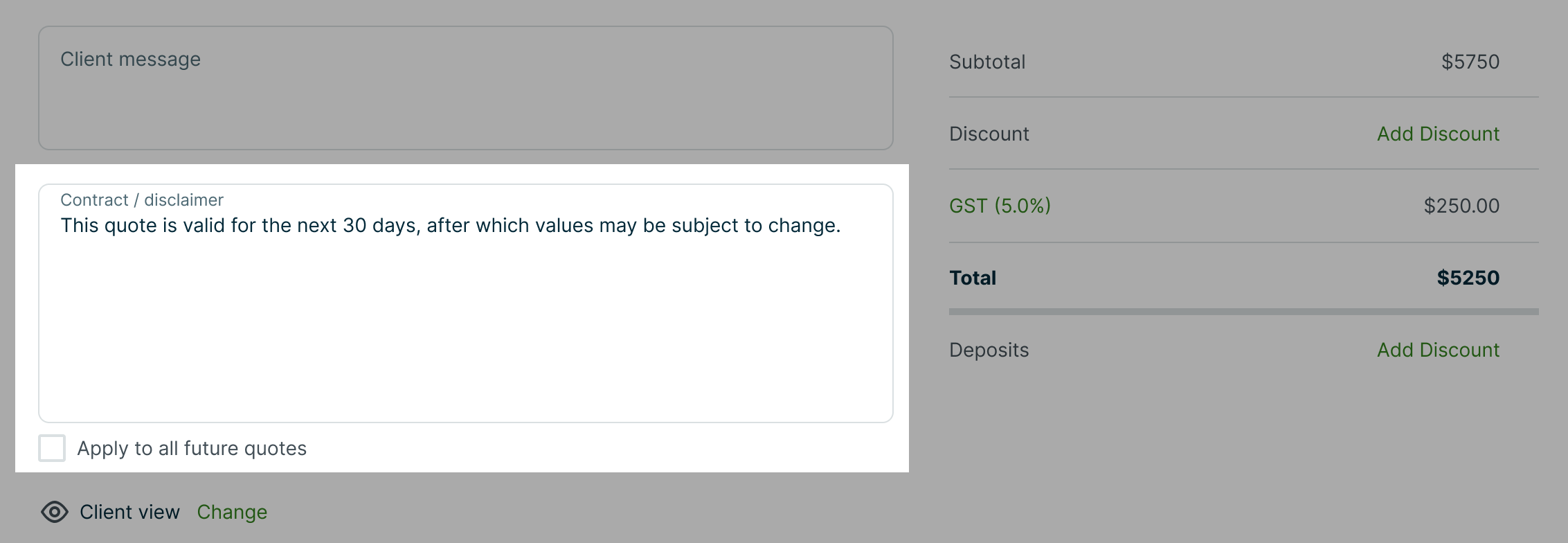Click the Client view text label
The height and width of the screenshot is (543, 1568).
(x=129, y=512)
